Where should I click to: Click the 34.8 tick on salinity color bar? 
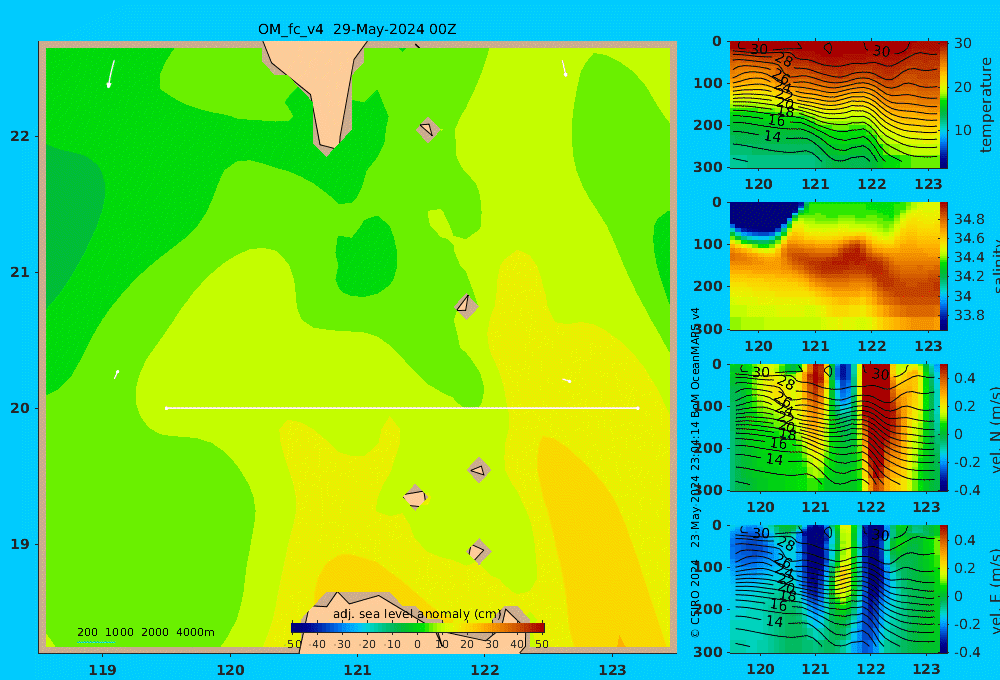(x=969, y=219)
